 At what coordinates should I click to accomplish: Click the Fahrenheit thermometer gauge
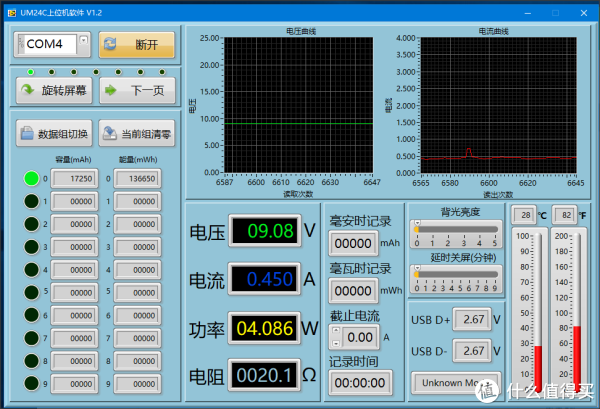pyautogui.click(x=577, y=312)
